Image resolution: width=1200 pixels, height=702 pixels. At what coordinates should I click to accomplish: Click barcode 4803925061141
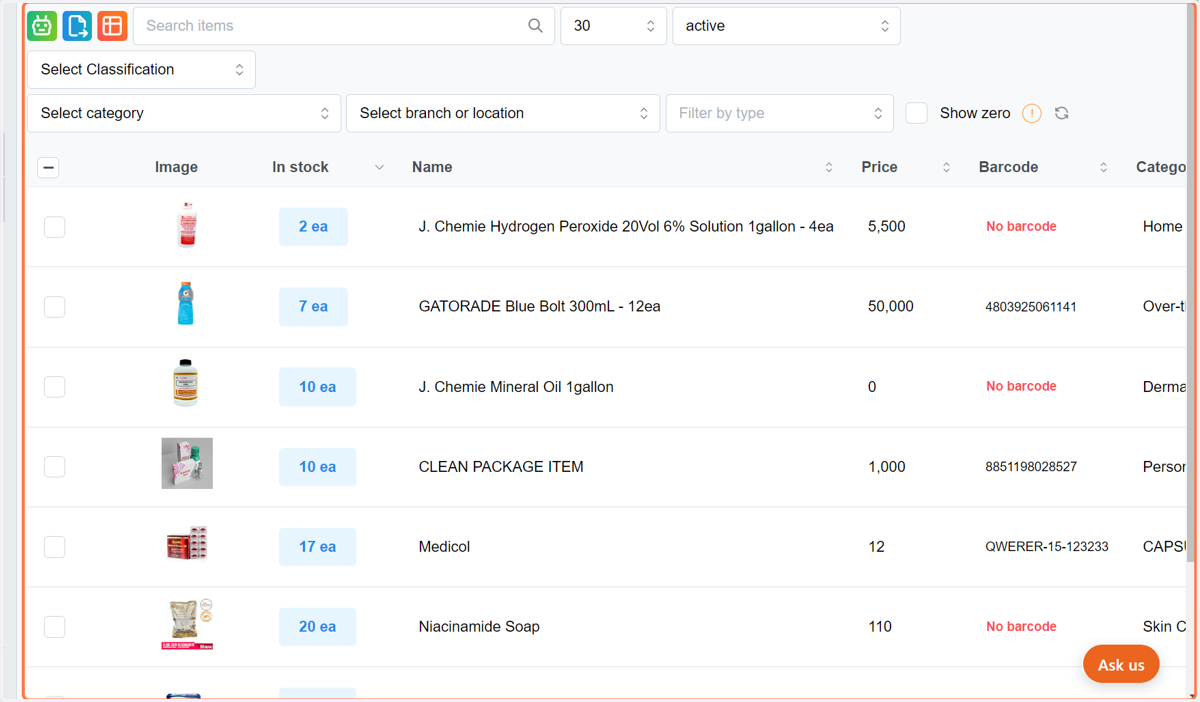pyautogui.click(x=1031, y=307)
